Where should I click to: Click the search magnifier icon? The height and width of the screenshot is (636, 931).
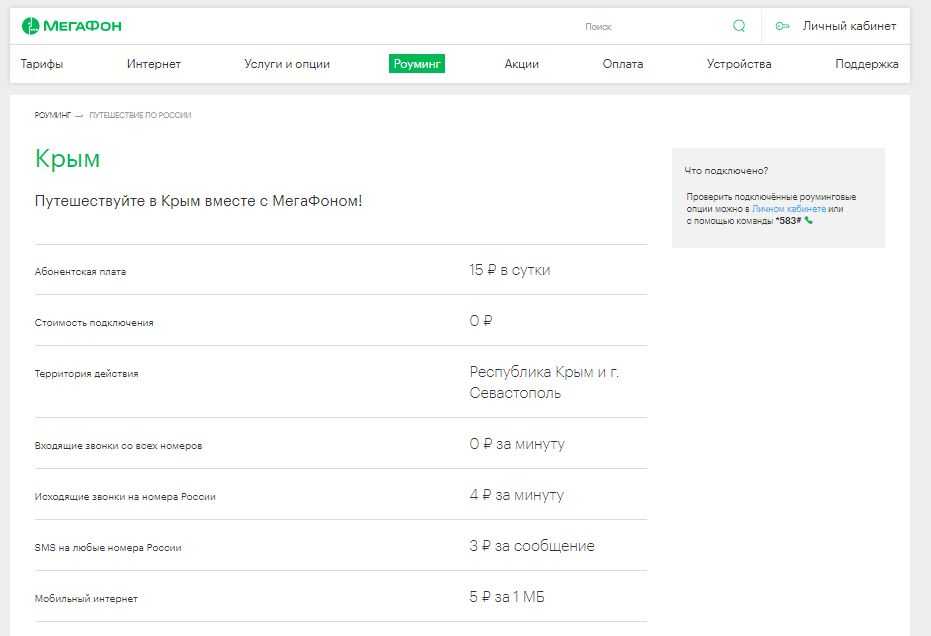point(739,26)
